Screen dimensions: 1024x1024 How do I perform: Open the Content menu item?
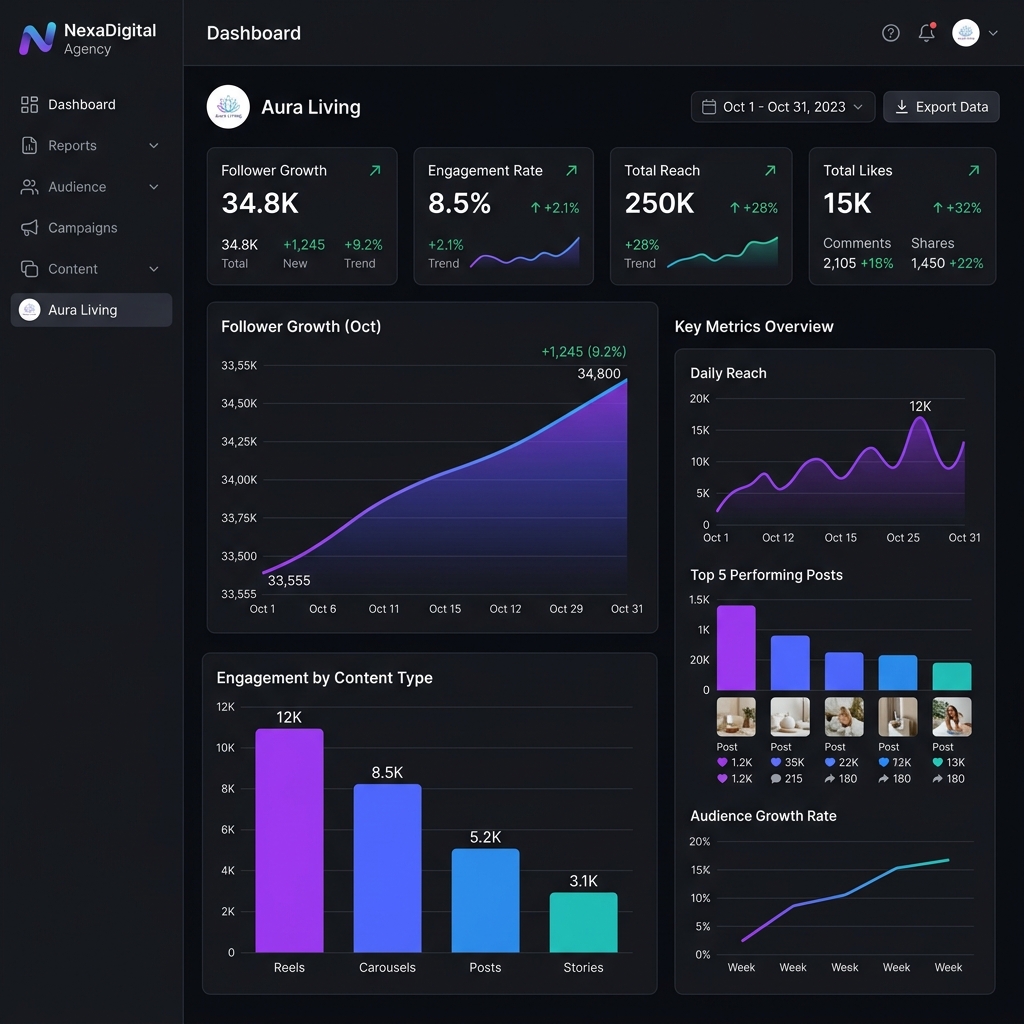coord(91,269)
